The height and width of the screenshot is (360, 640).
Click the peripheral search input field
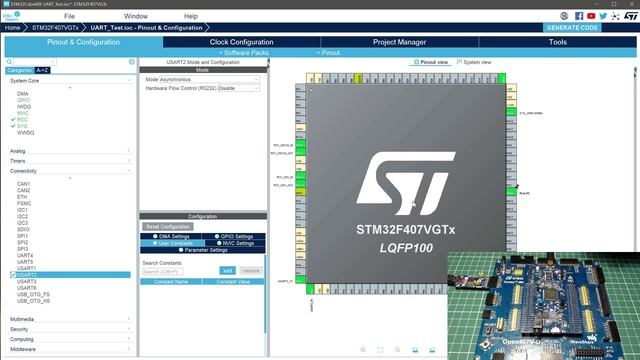(x=34, y=62)
